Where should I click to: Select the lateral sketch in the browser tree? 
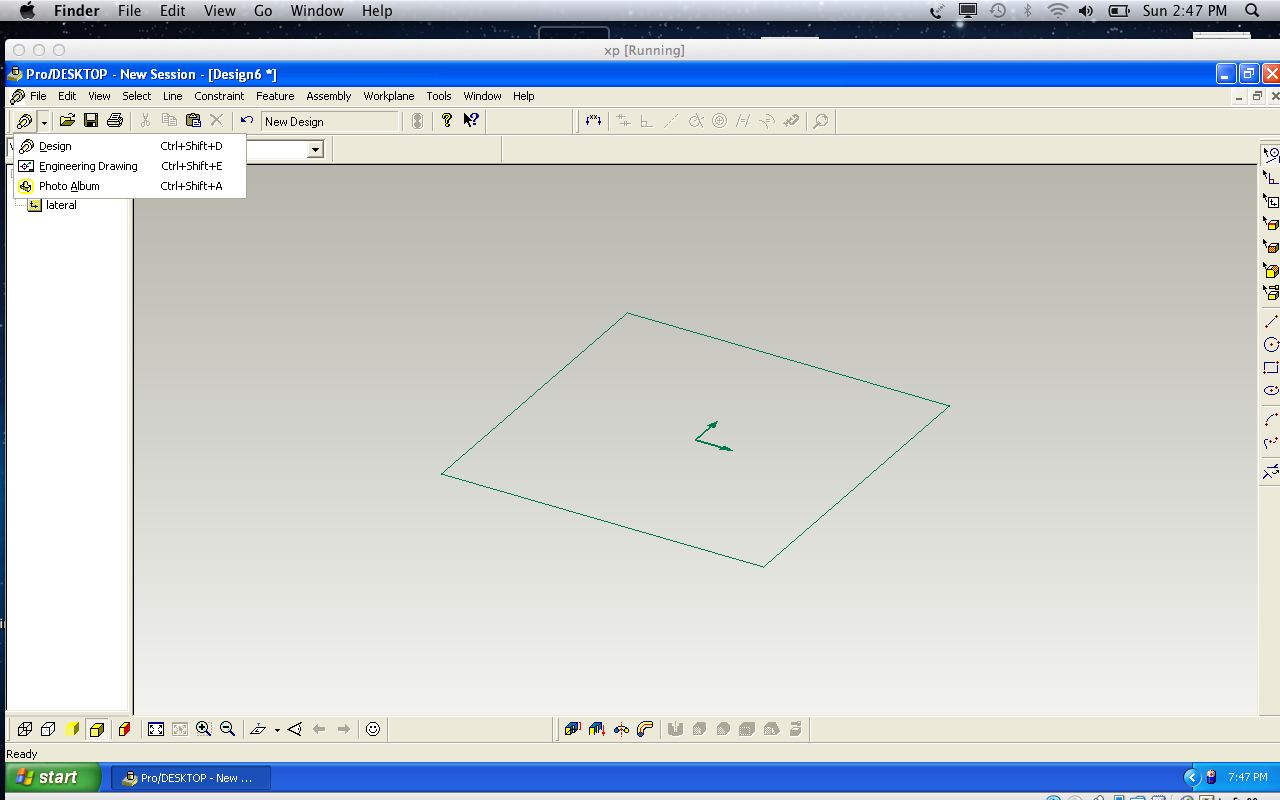pos(61,205)
